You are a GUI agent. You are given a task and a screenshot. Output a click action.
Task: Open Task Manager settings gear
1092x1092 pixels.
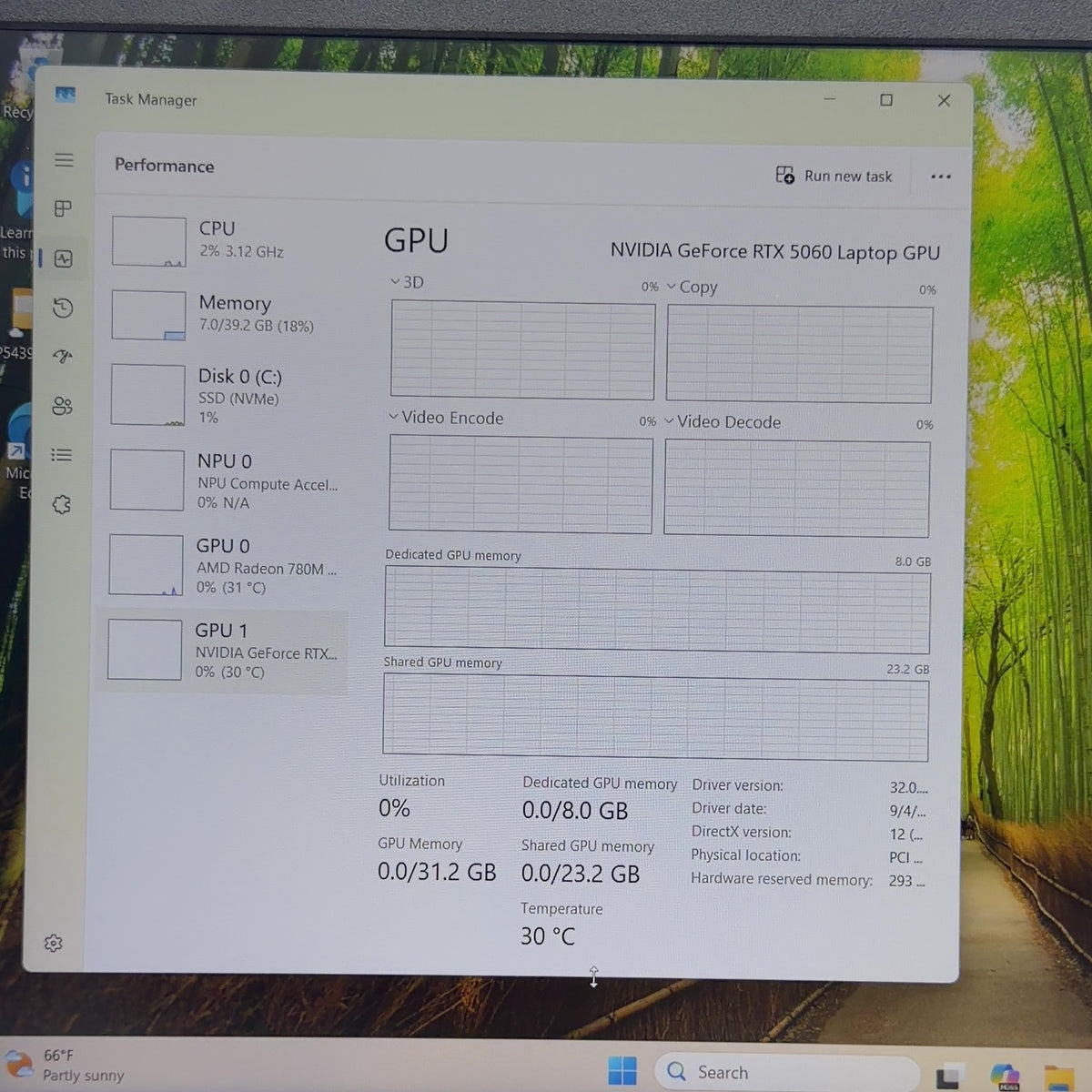pos(53,943)
